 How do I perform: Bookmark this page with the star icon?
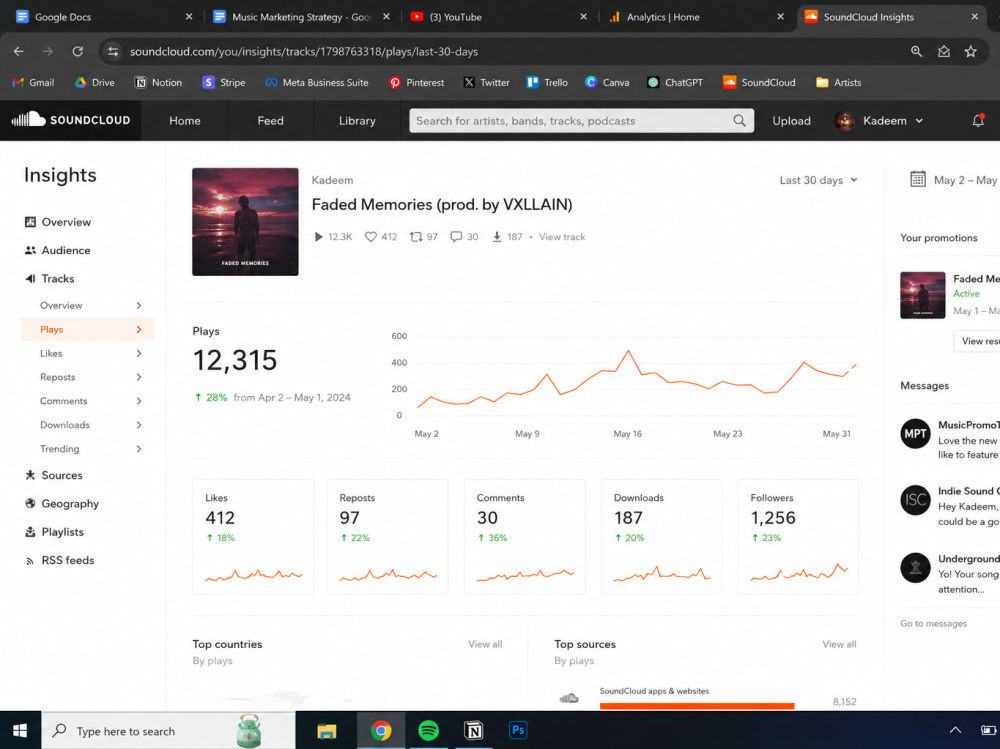[x=971, y=52]
